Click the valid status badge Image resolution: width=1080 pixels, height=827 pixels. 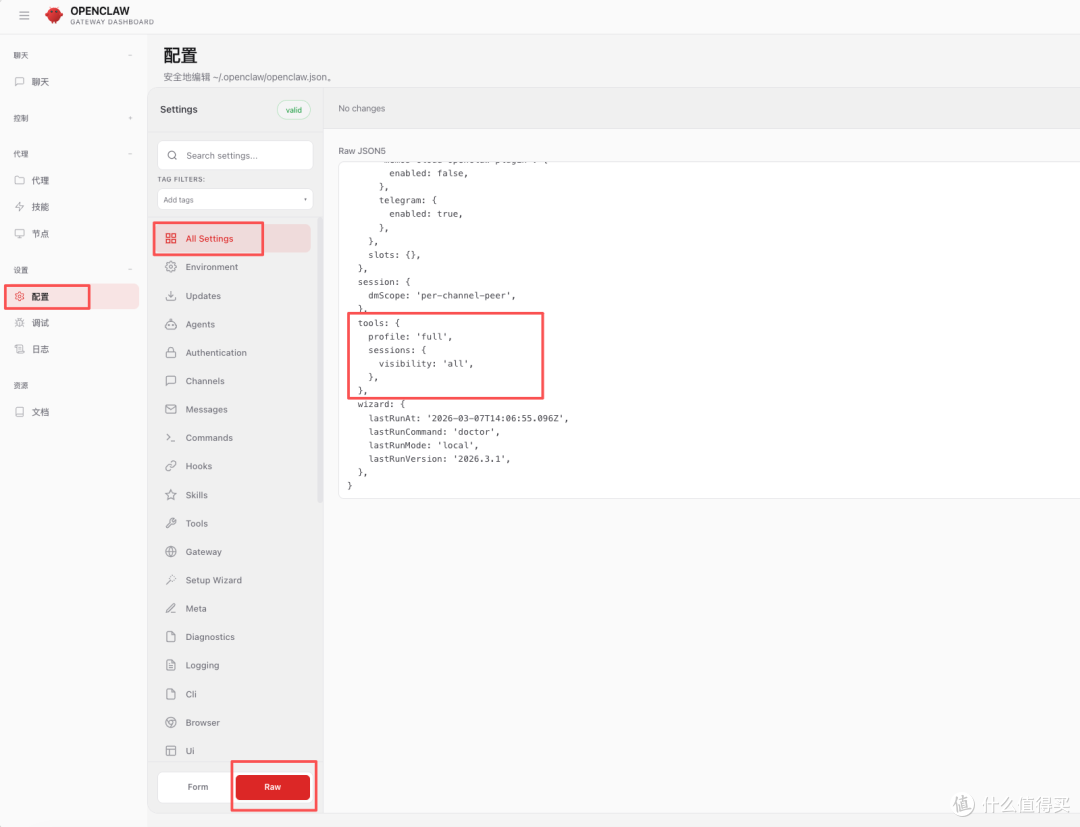coord(293,110)
